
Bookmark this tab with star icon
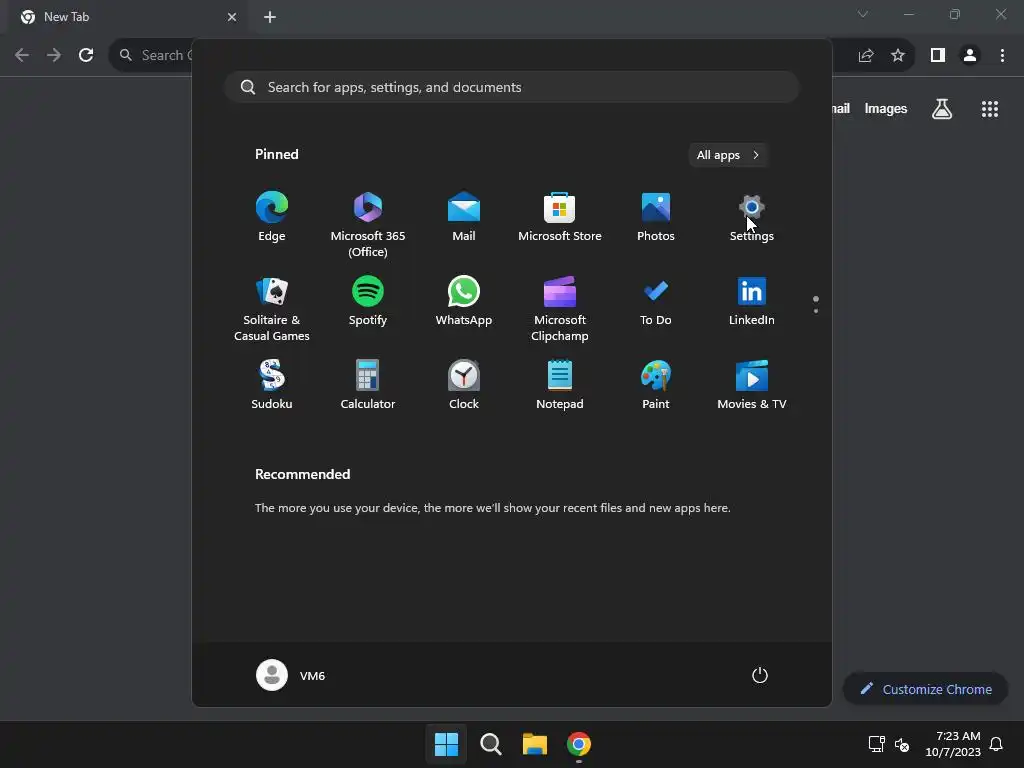pos(898,56)
